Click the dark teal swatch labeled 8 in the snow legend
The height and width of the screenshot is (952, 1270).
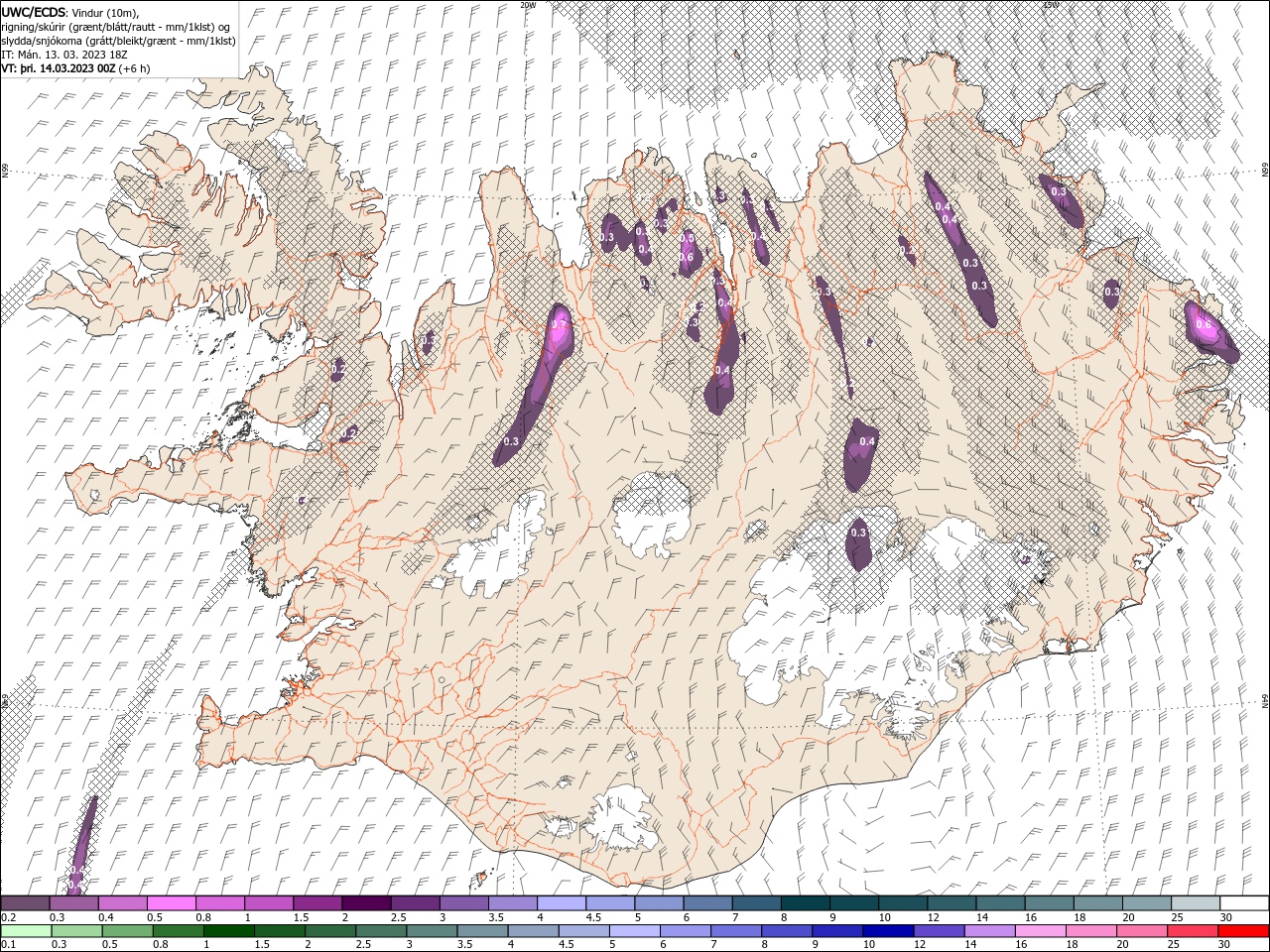(x=805, y=903)
